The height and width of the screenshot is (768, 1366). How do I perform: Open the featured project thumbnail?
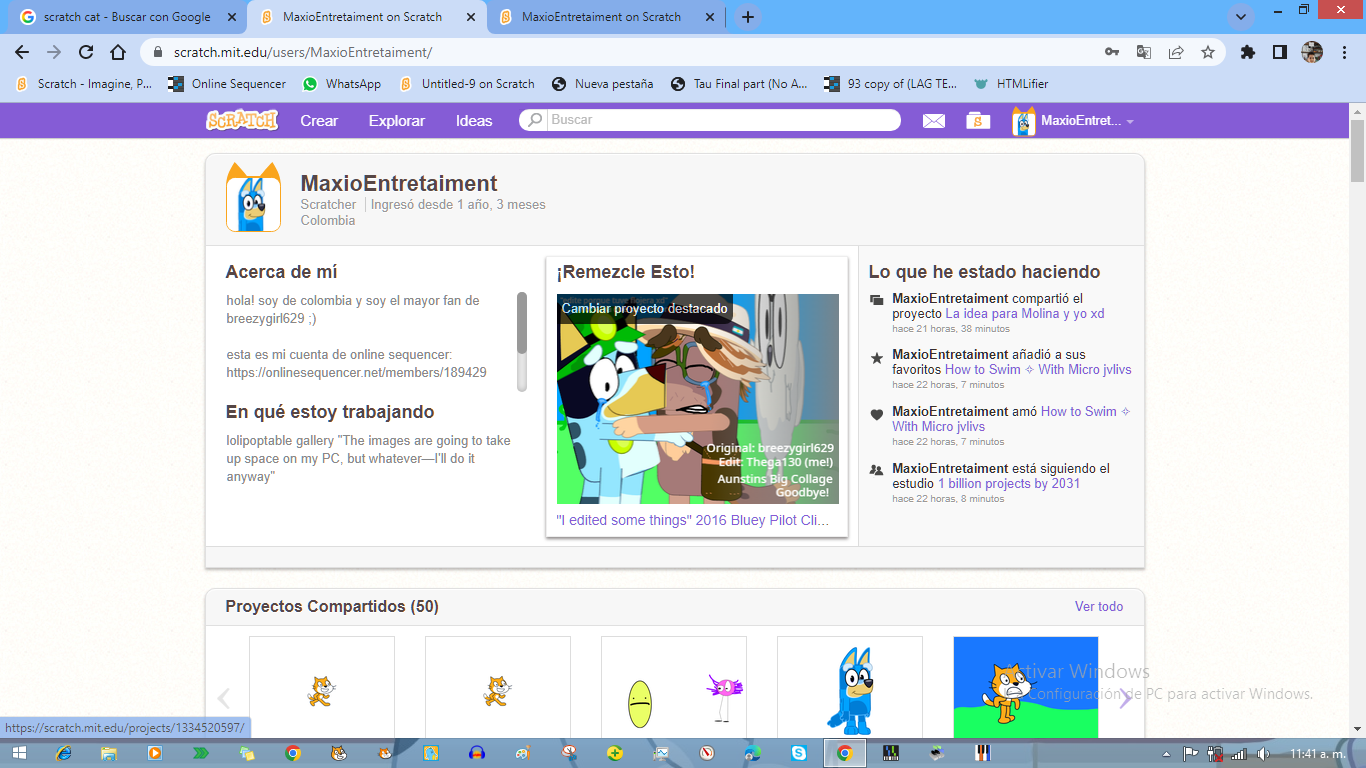pyautogui.click(x=698, y=399)
